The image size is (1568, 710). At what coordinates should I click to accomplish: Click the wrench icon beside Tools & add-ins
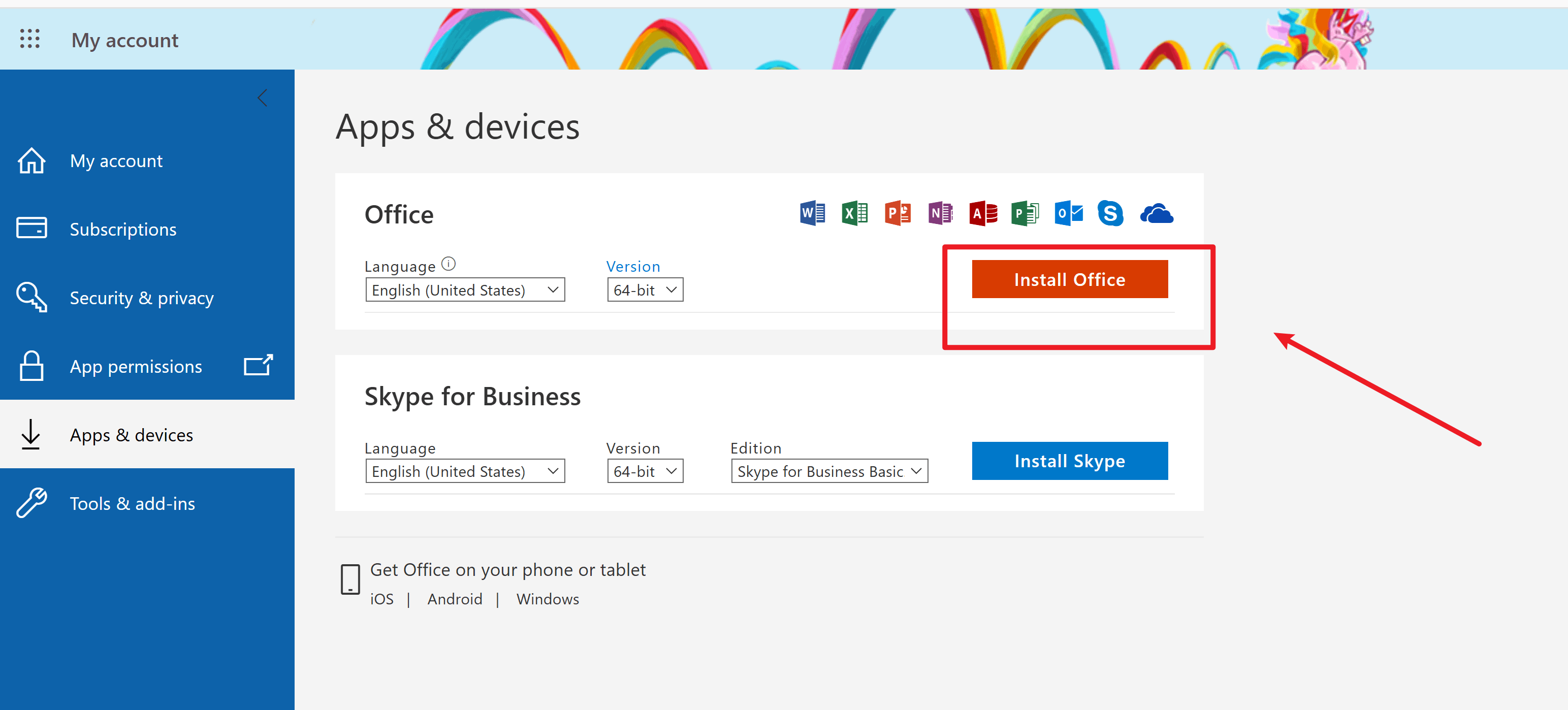point(31,503)
